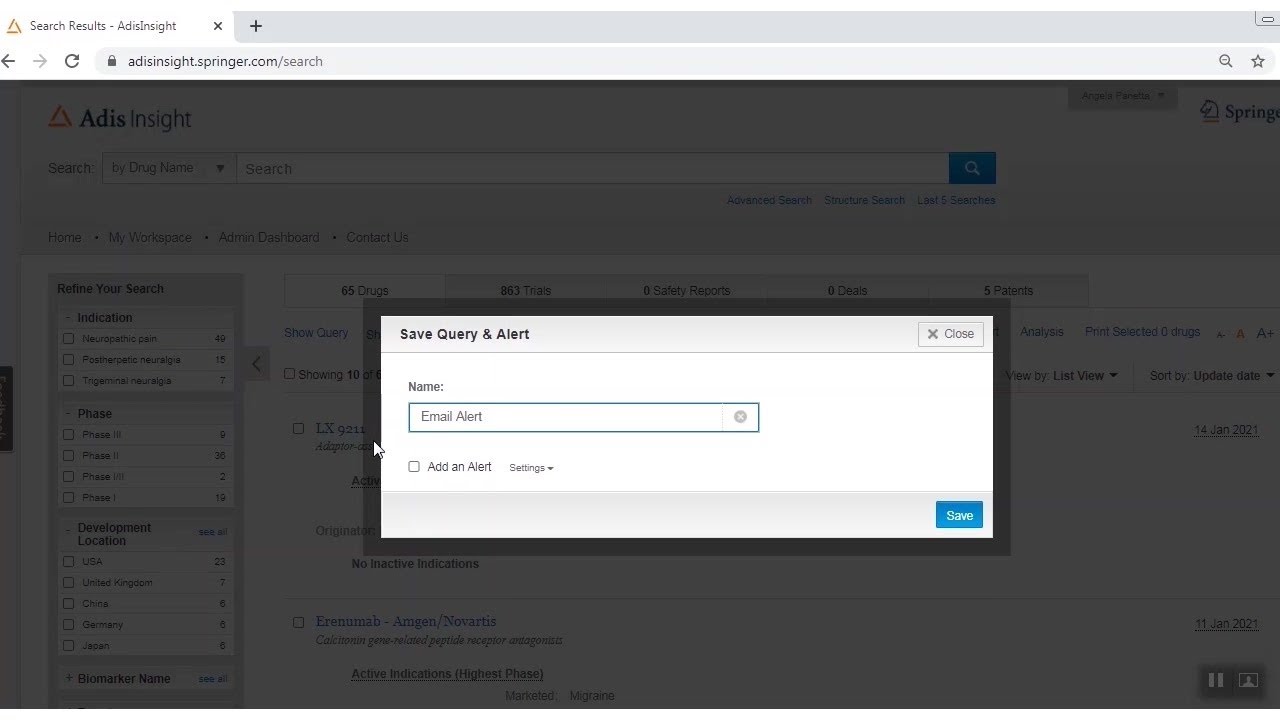Open the Structure Search link
This screenshot has width=1280, height=720.
(864, 200)
